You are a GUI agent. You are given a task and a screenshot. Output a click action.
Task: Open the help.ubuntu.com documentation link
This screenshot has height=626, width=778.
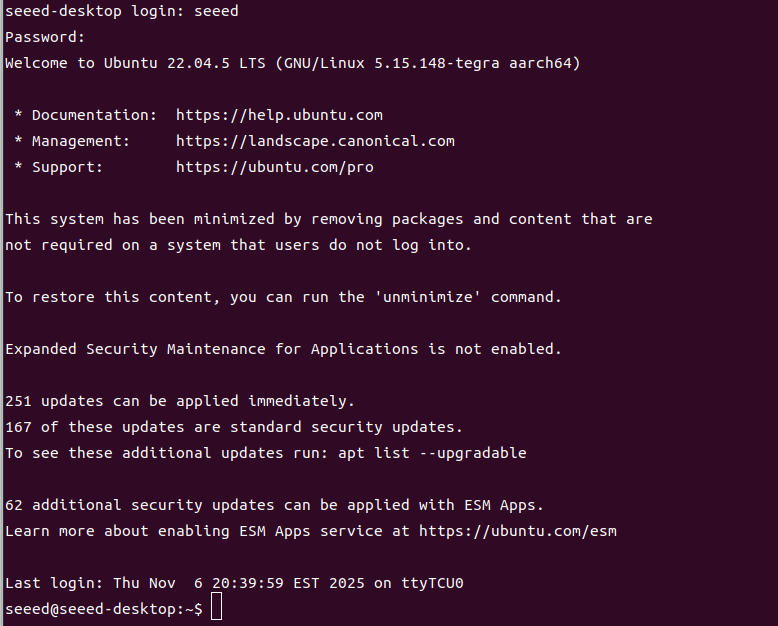click(x=279, y=115)
